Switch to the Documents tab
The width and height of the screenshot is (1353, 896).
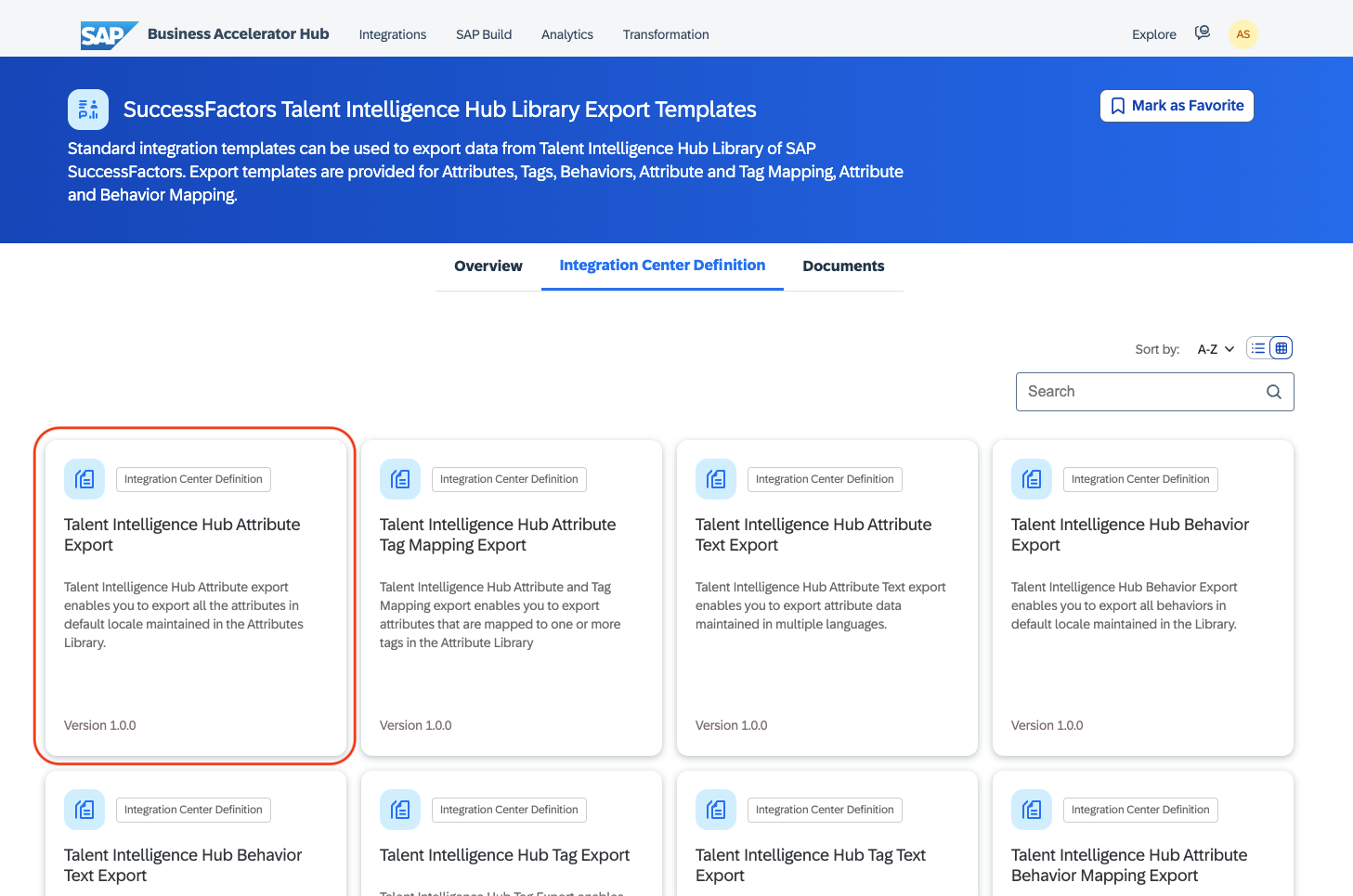[x=843, y=266]
